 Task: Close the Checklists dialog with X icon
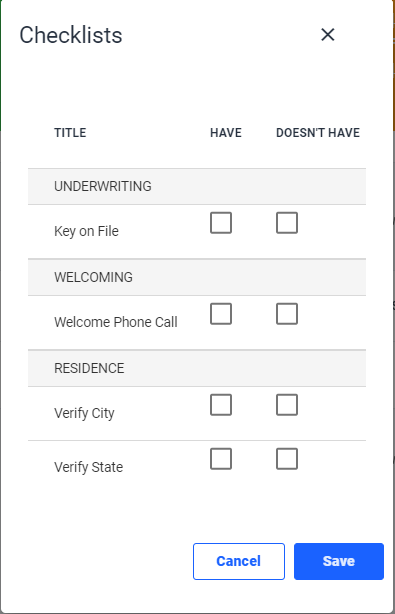tap(328, 34)
